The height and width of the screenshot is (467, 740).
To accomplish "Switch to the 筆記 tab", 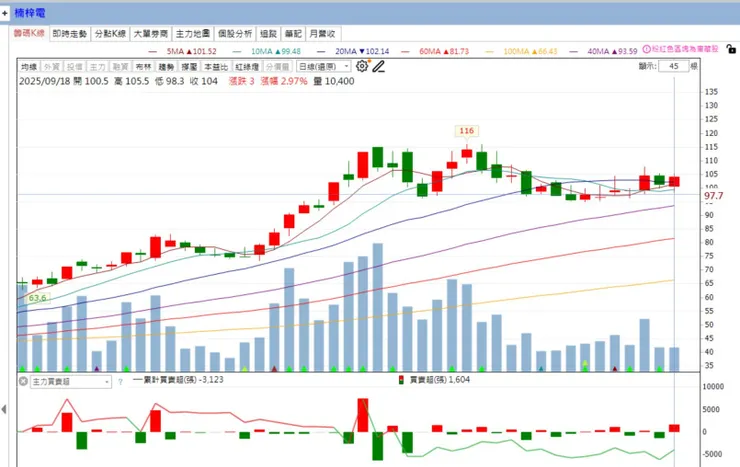I will tap(293, 33).
